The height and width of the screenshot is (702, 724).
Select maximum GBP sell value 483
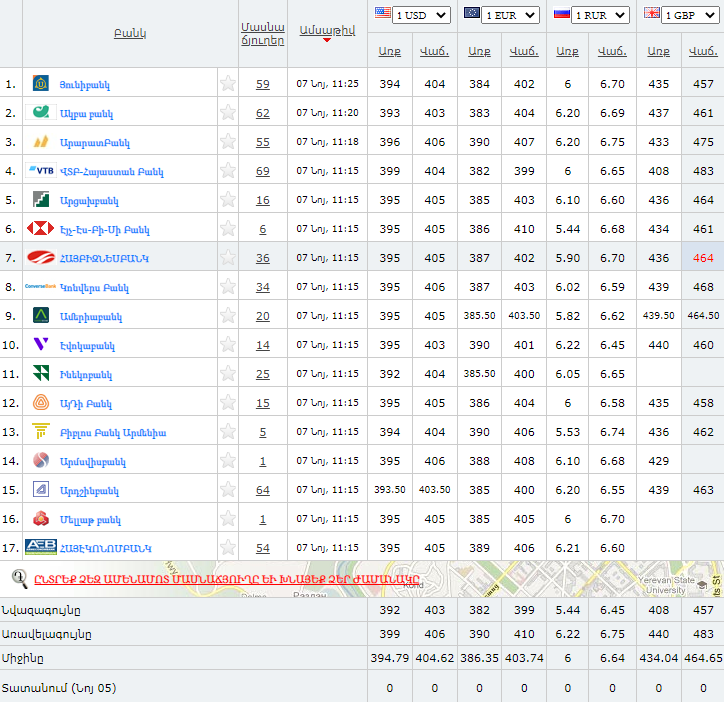coord(703,634)
